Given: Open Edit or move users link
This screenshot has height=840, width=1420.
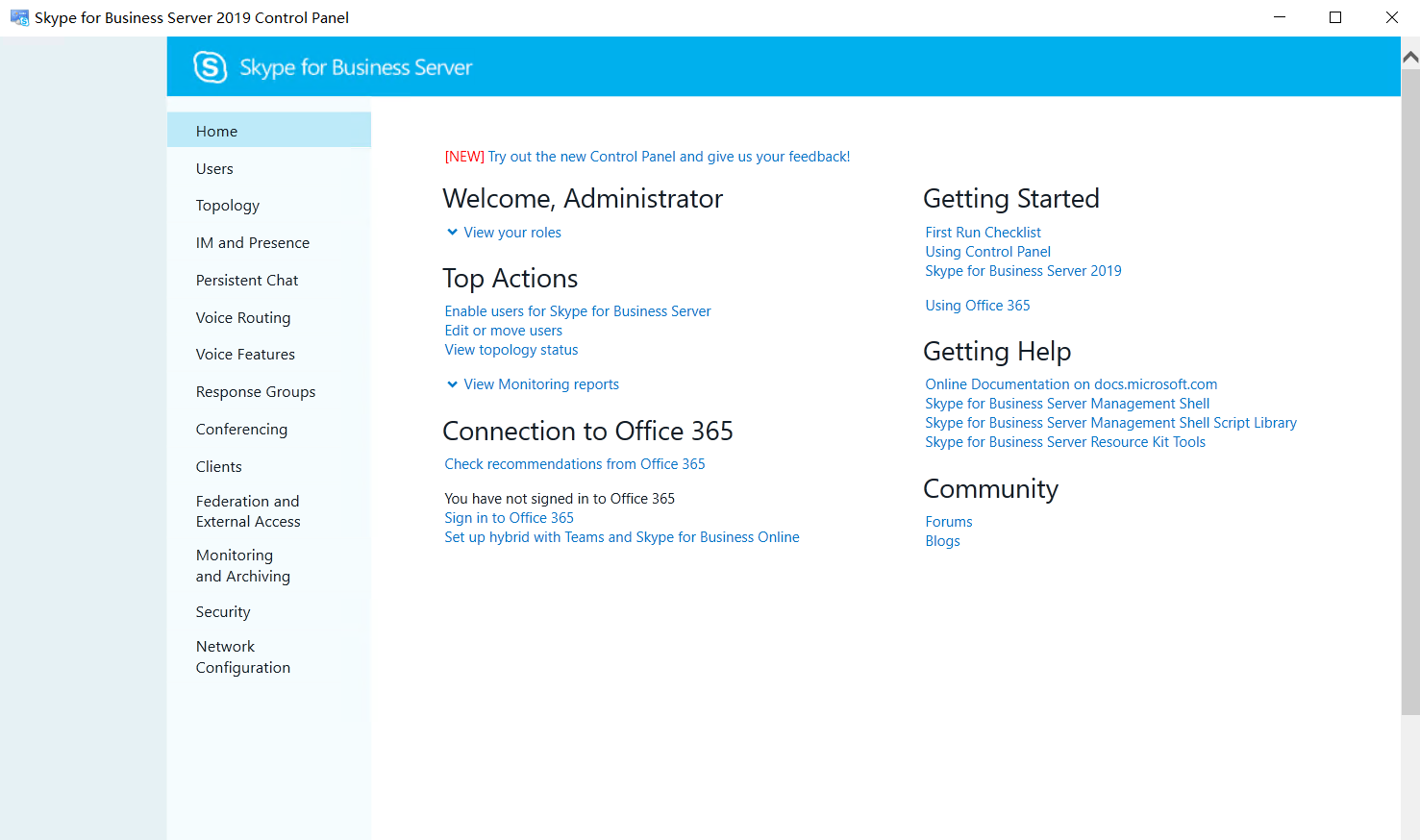Looking at the screenshot, I should pos(504,331).
